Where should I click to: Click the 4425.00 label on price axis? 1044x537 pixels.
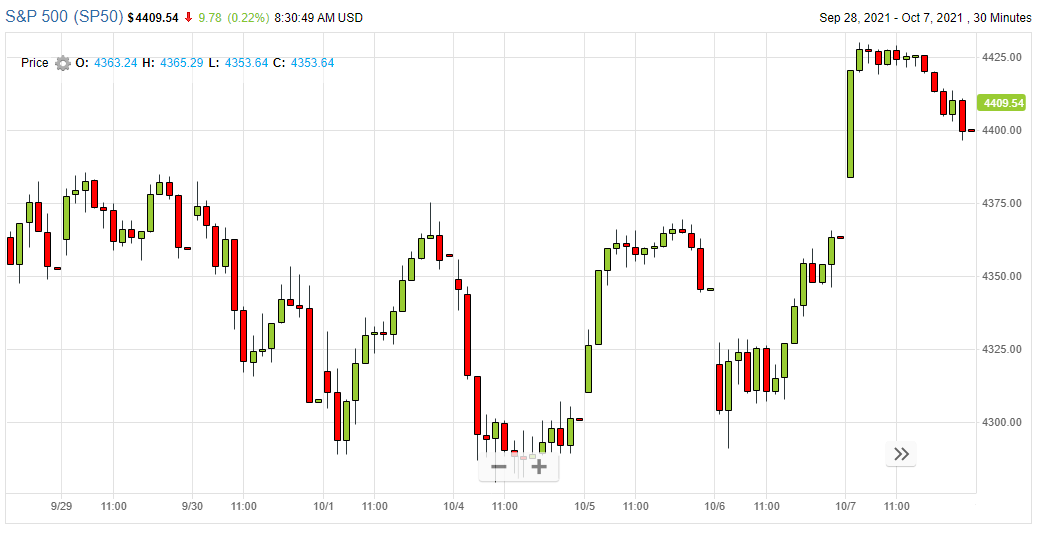(1000, 57)
